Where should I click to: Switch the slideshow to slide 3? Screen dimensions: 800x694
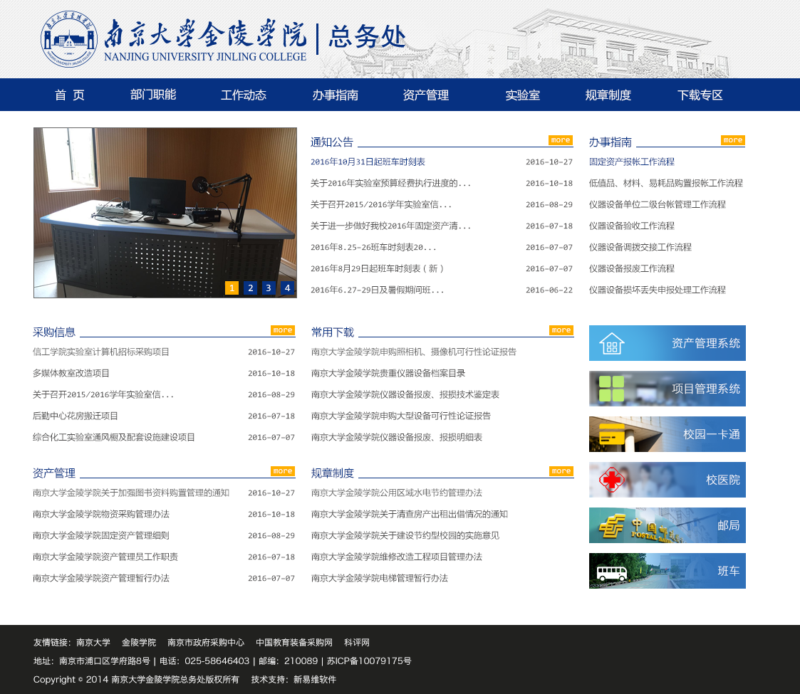click(268, 288)
